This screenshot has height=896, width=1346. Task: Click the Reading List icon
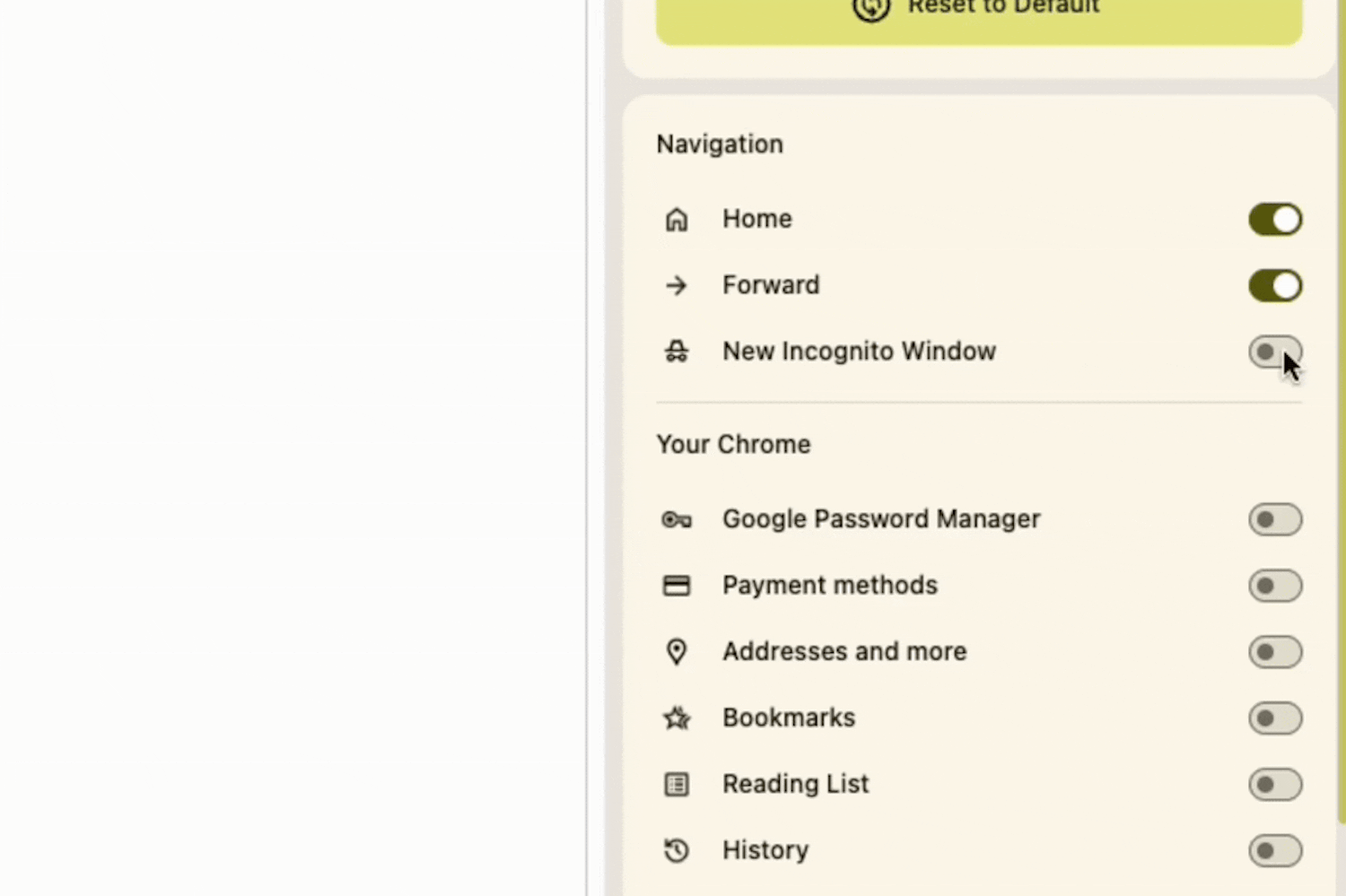pos(677,785)
